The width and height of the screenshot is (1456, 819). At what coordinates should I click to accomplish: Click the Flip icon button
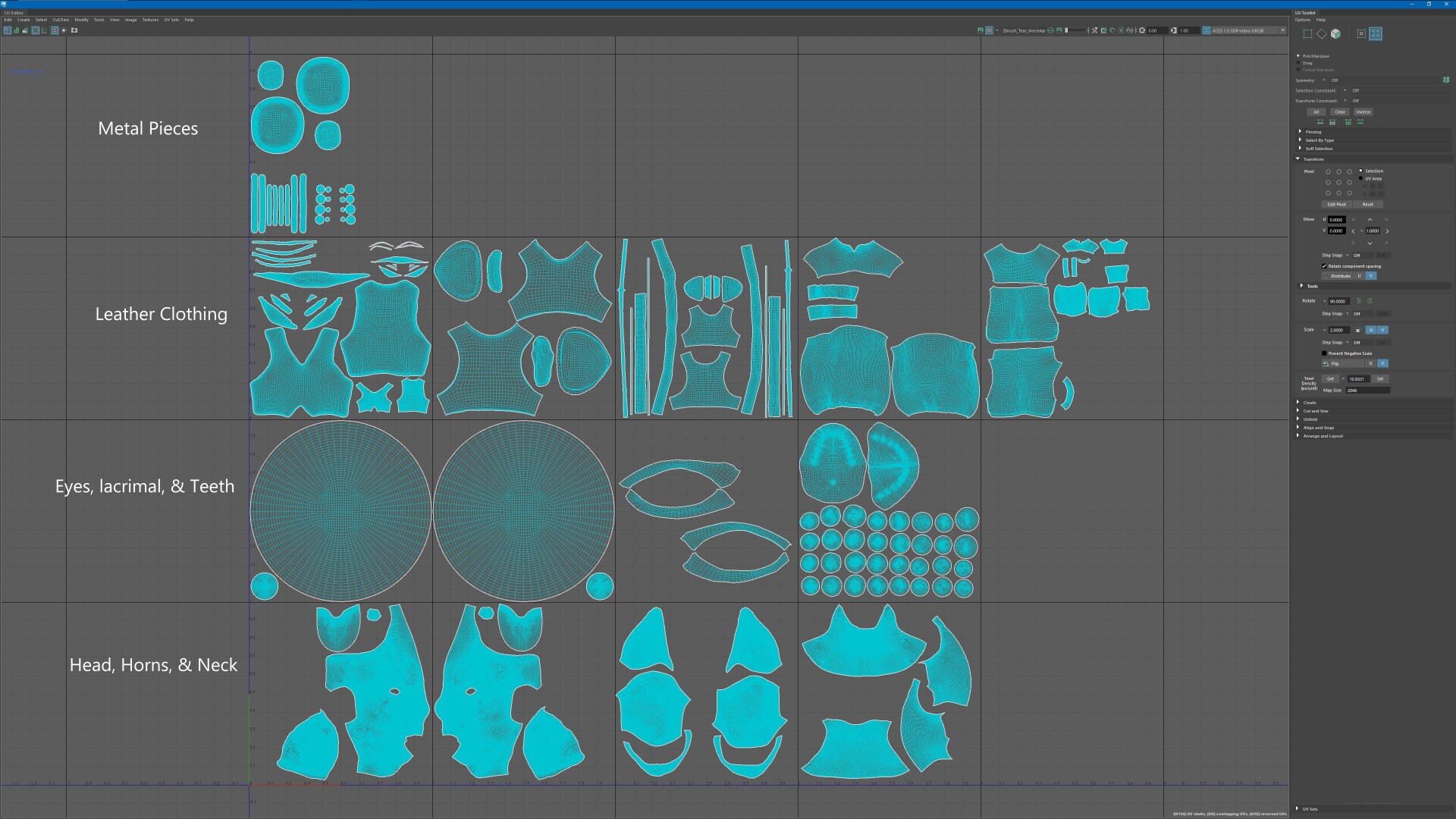[1326, 363]
